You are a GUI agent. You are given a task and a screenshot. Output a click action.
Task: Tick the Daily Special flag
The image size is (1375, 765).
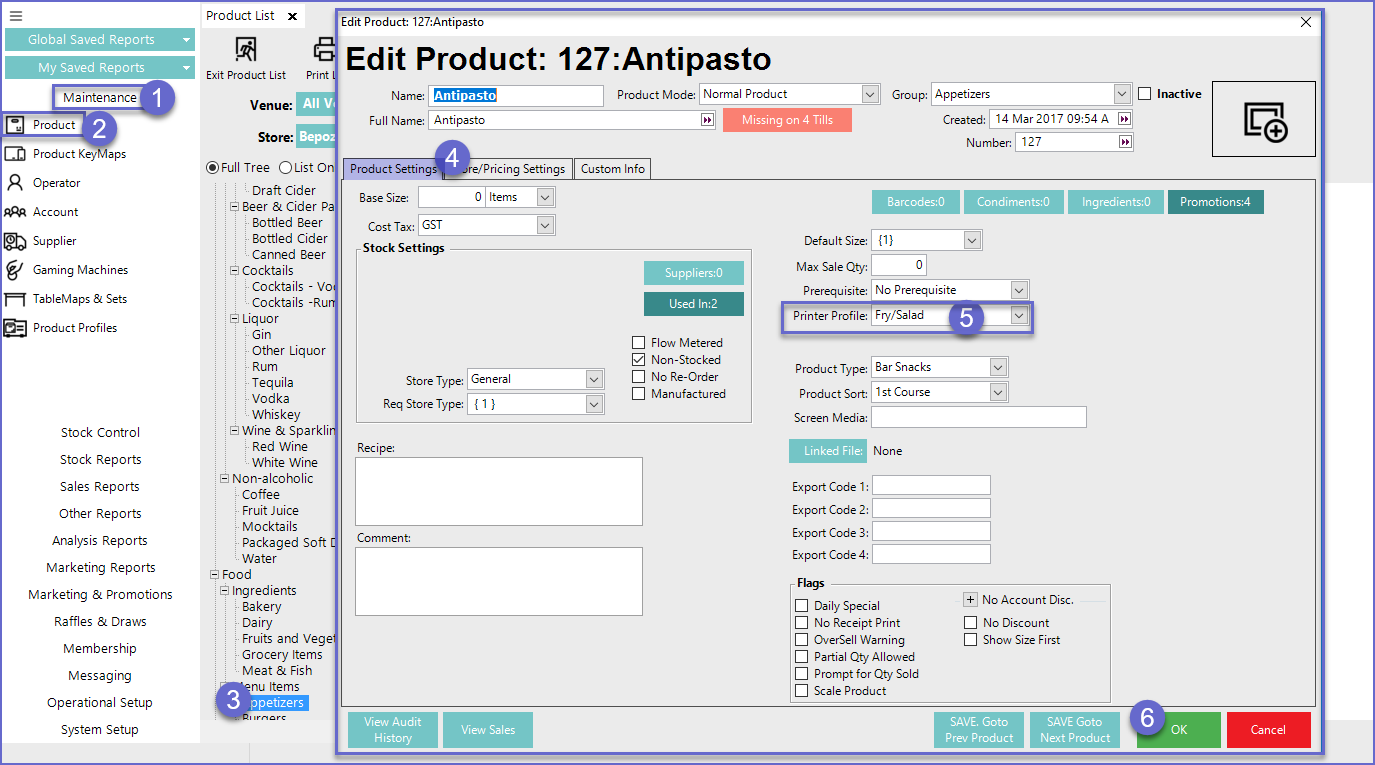coord(802,606)
